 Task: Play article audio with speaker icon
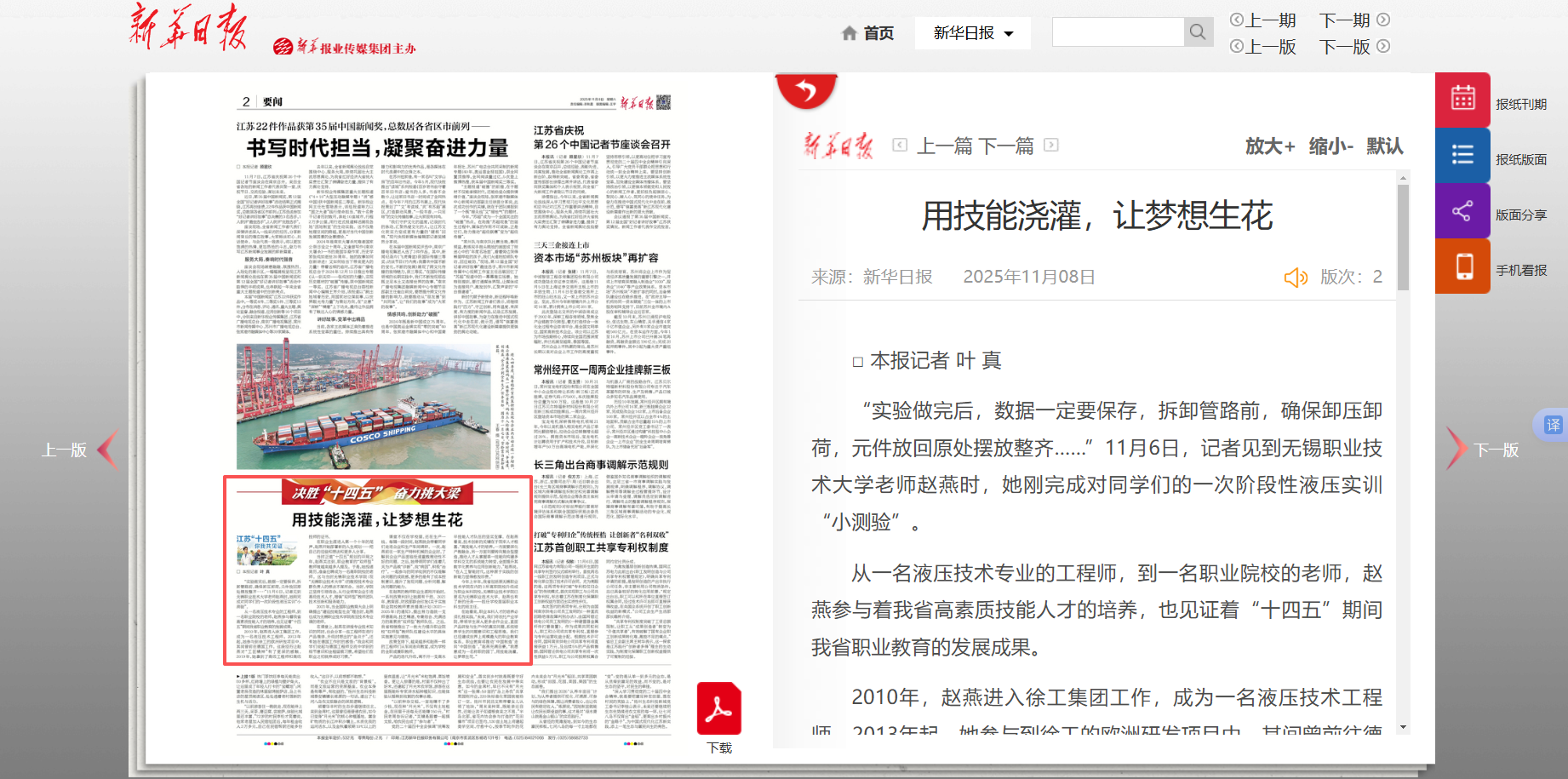[x=1295, y=278]
